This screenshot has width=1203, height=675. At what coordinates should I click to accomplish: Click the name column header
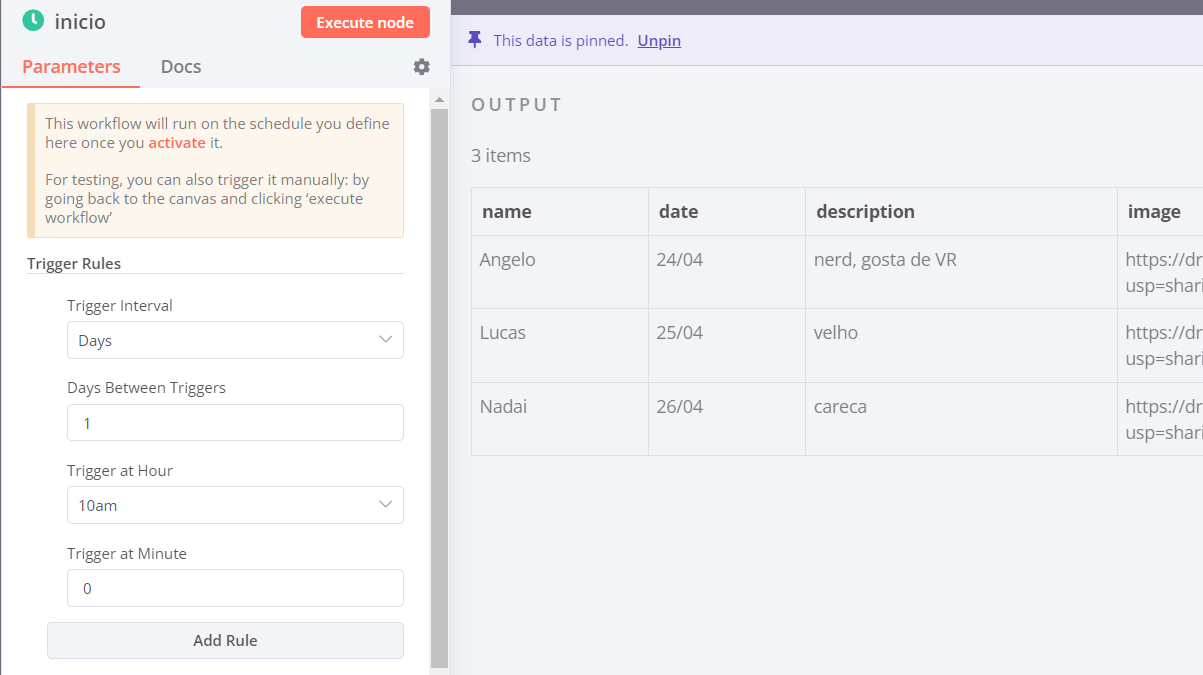pos(507,212)
